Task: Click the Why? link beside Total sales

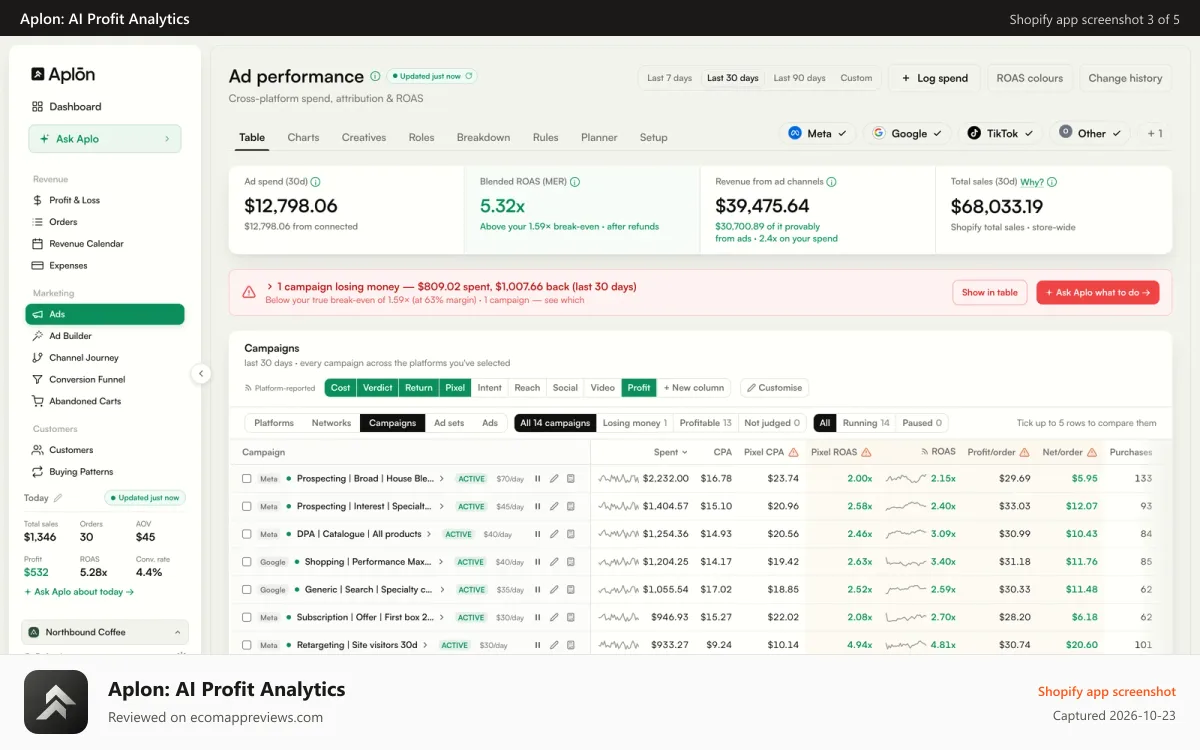Action: (1032, 182)
